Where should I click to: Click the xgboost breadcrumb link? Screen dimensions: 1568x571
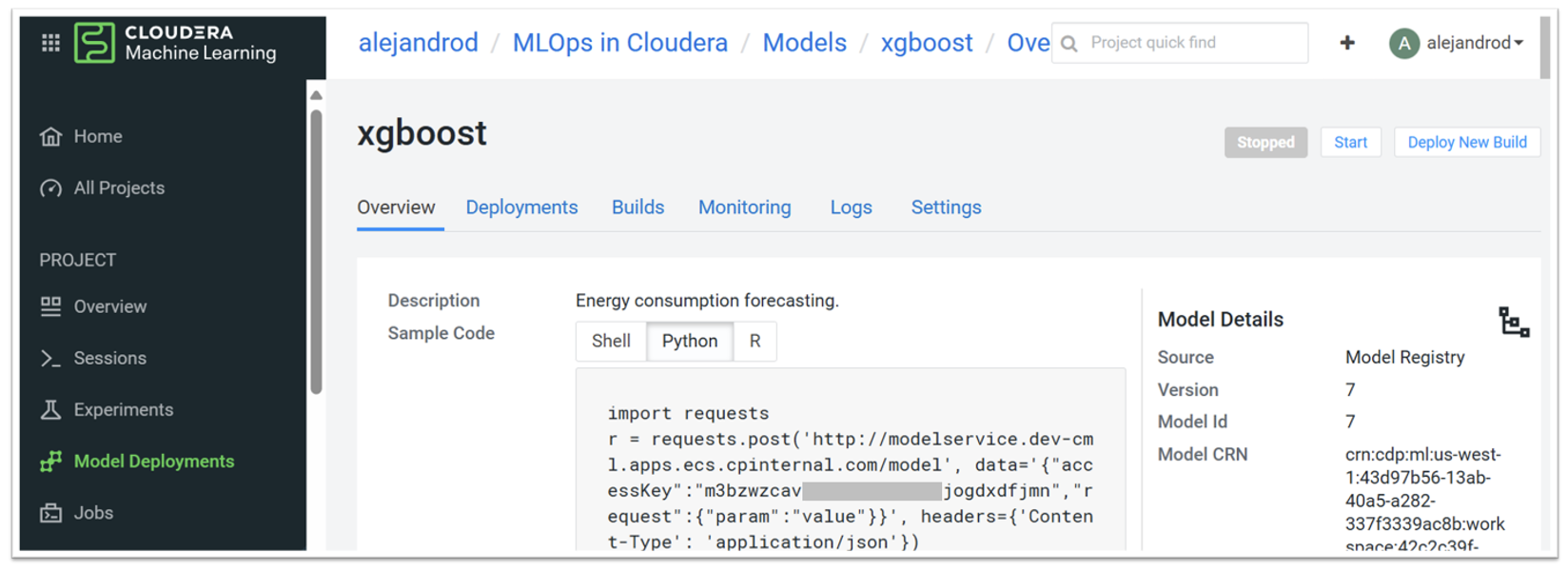[x=927, y=43]
